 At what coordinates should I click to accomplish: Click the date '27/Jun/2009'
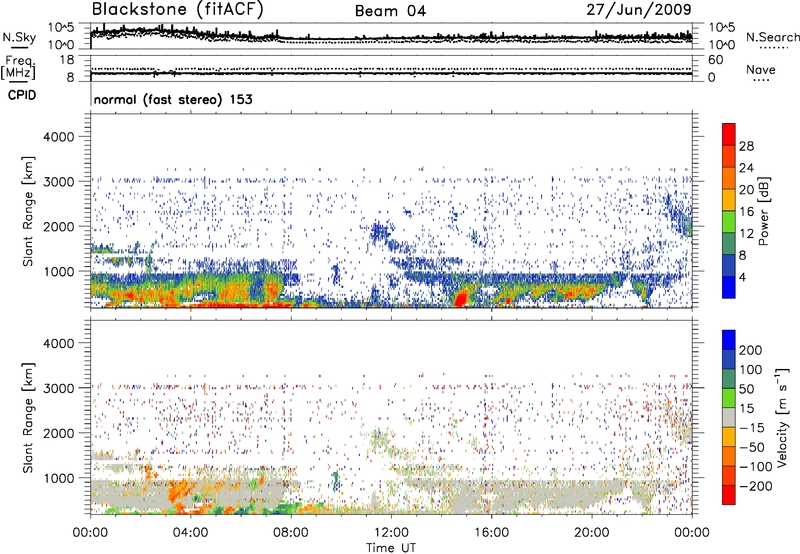639,9
